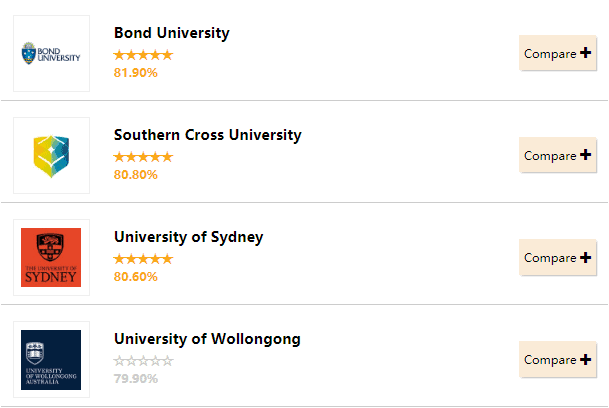Click the University of Sydney logo
The height and width of the screenshot is (408, 609).
(x=51, y=257)
